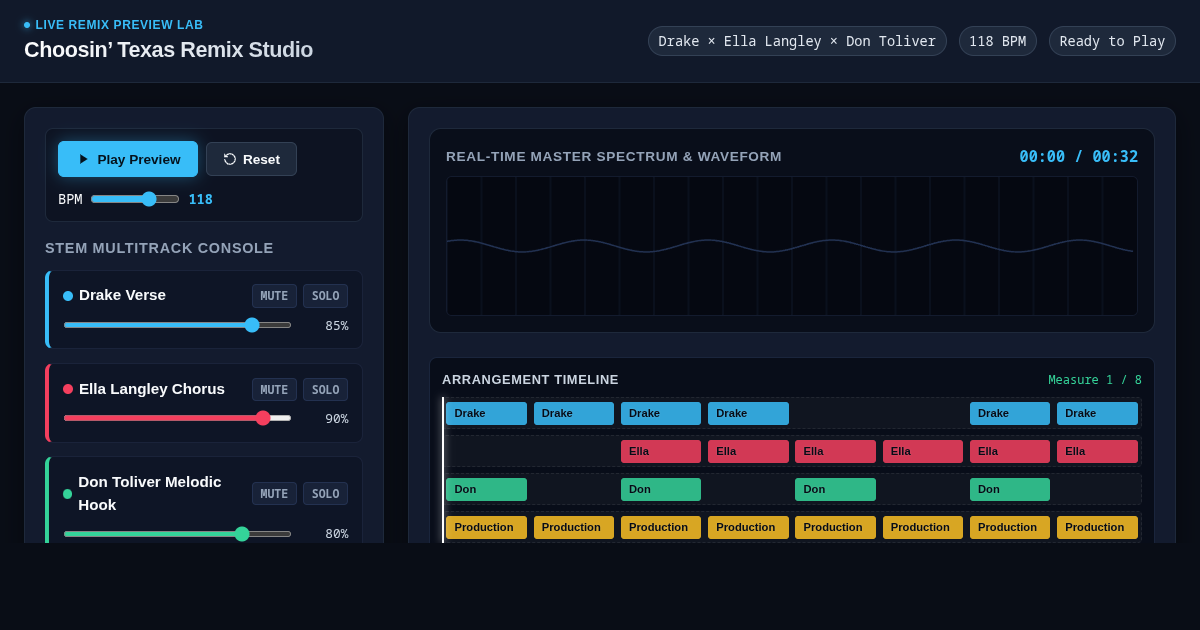The width and height of the screenshot is (1200, 630).
Task: Select the first Drake clip in timeline
Action: (486, 413)
